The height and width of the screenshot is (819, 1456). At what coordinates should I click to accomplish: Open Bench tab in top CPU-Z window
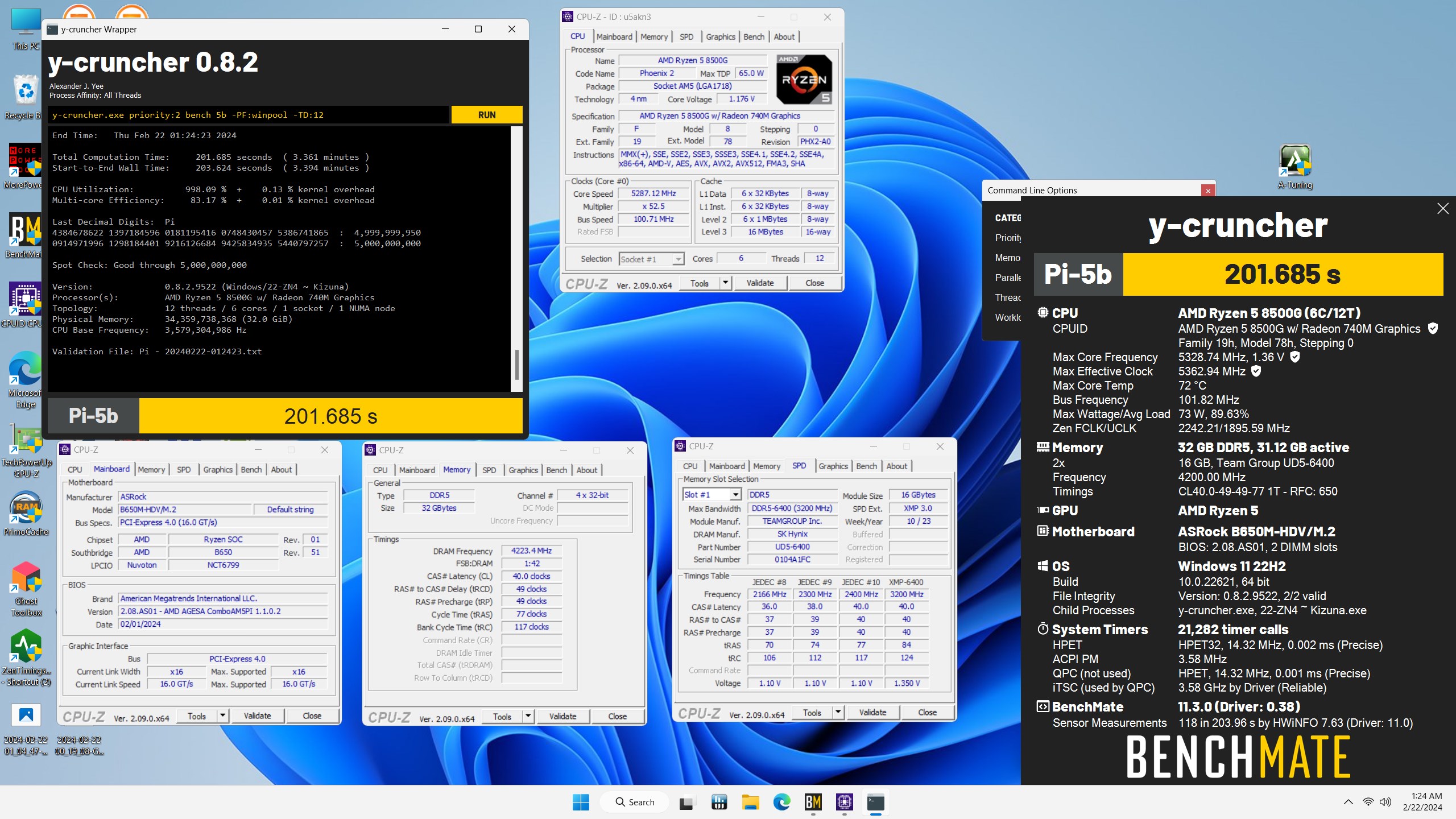pyautogui.click(x=754, y=37)
